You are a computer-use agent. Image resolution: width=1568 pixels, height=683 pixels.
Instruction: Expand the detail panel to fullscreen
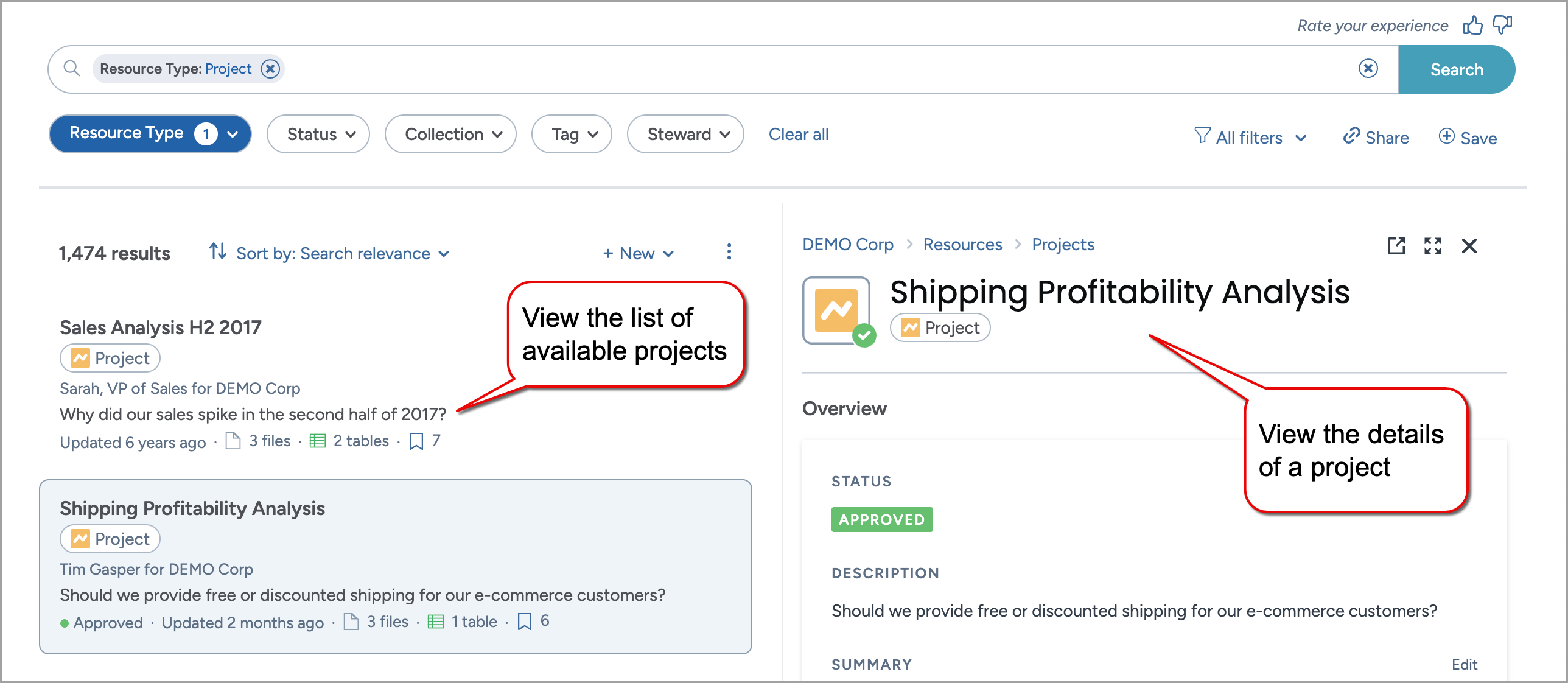click(1433, 246)
